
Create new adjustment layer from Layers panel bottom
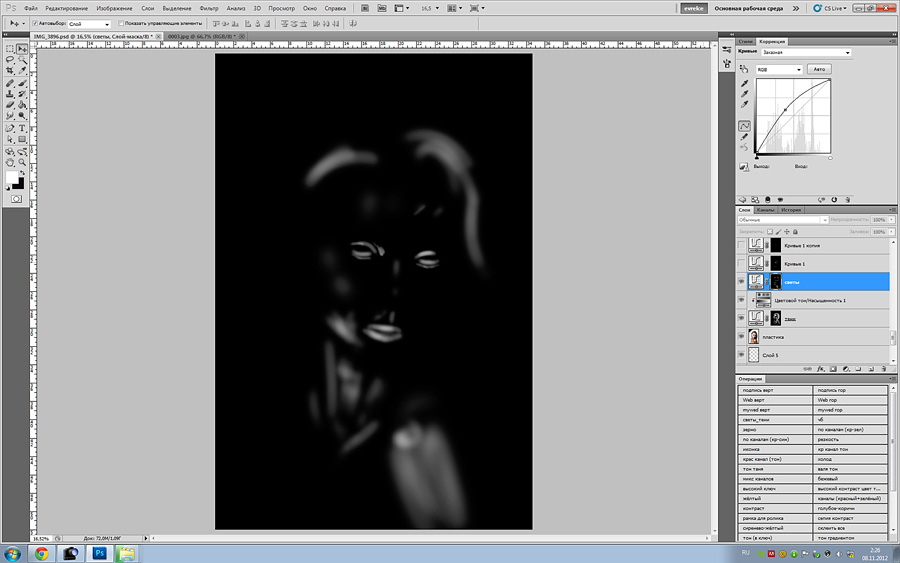tap(846, 369)
